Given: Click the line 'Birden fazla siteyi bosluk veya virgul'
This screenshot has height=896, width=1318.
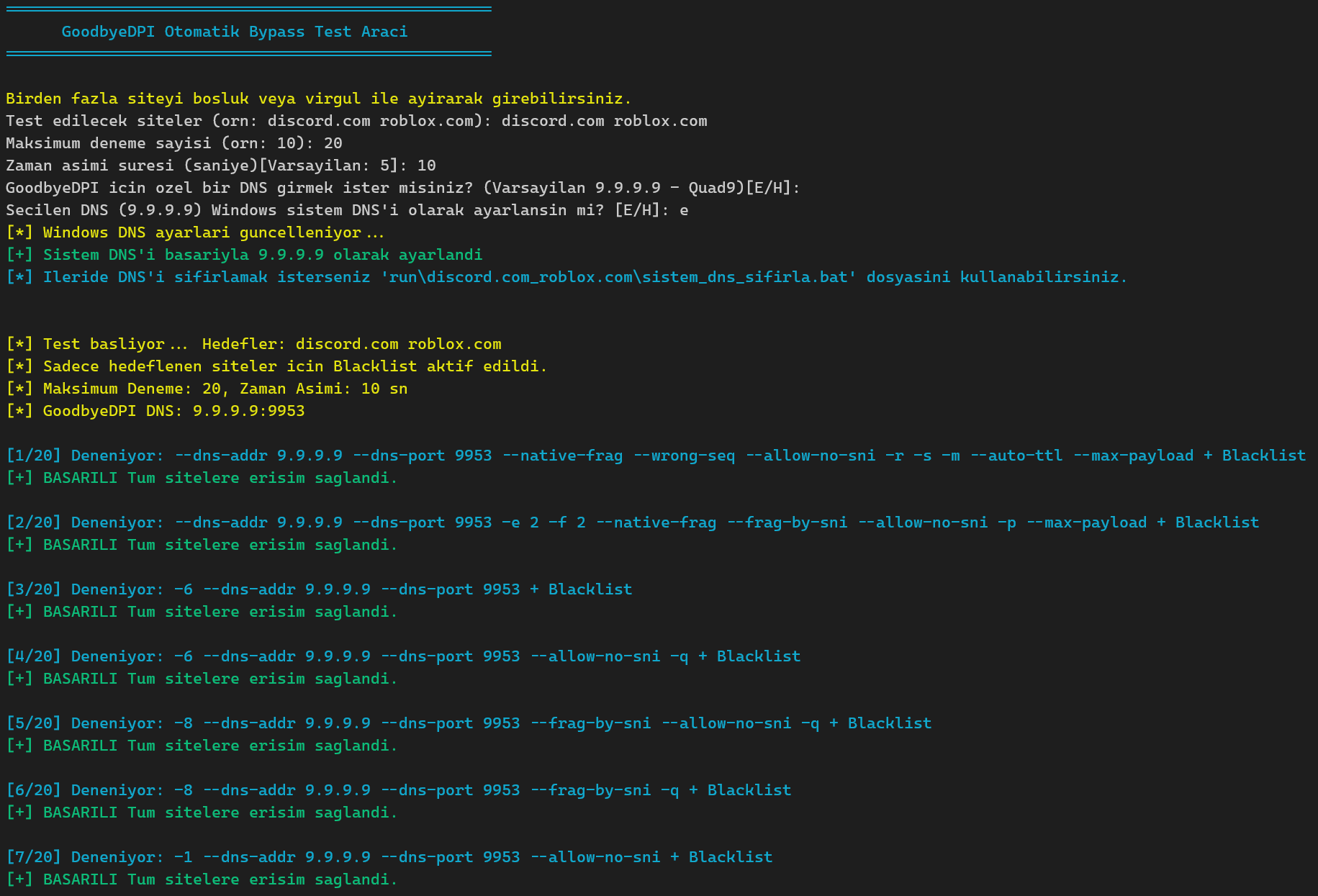Looking at the screenshot, I should point(319,99).
